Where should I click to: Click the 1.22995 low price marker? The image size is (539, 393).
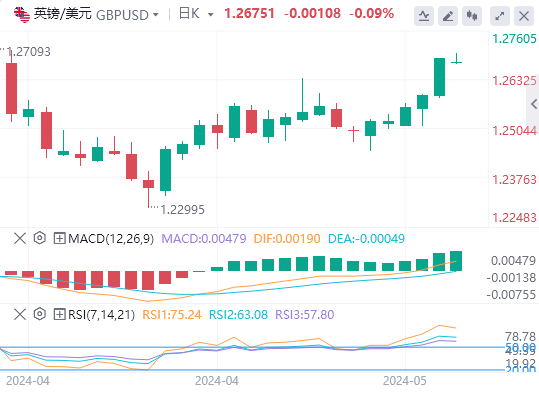183,209
